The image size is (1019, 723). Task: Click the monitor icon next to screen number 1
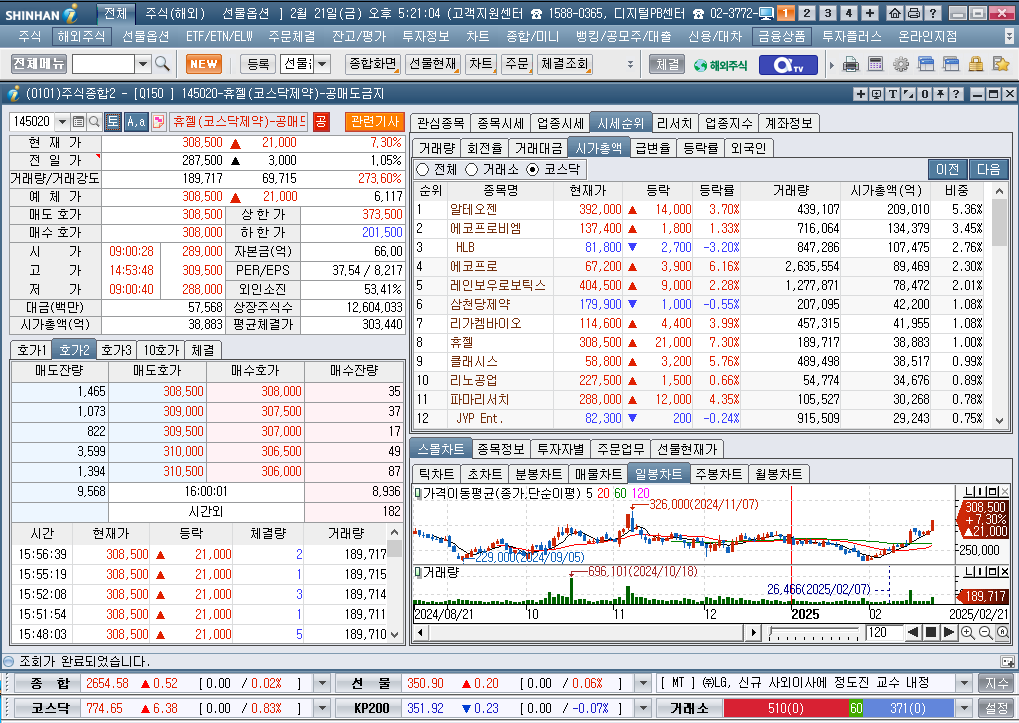point(766,13)
